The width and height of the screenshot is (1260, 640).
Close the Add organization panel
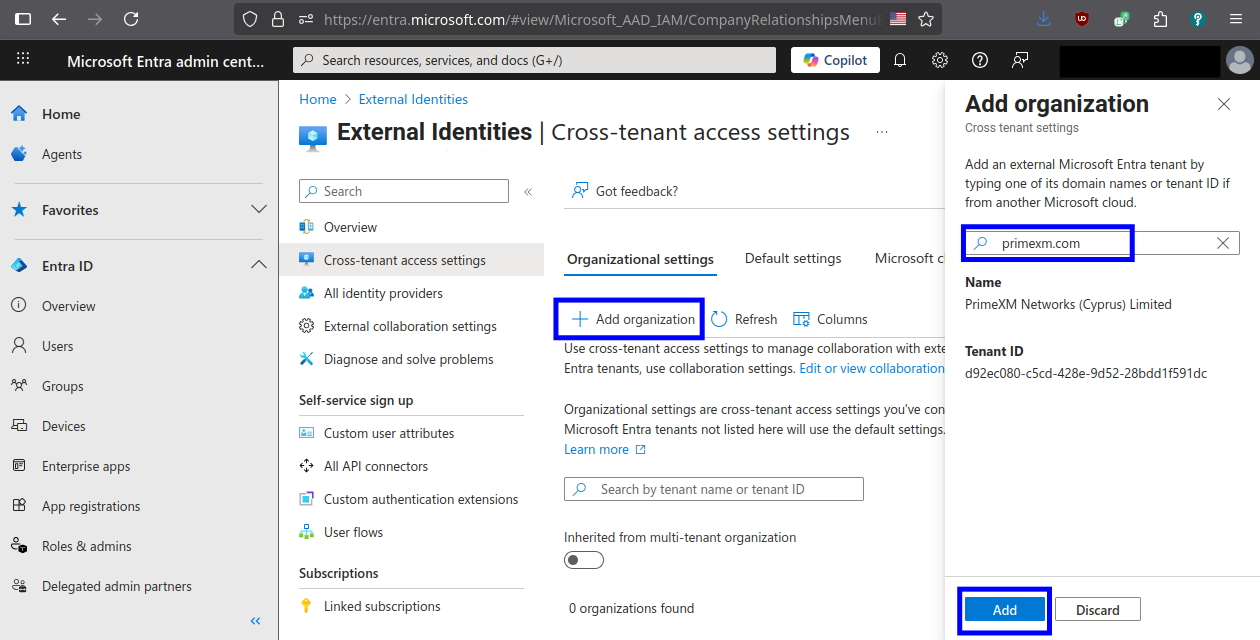[x=1224, y=104]
